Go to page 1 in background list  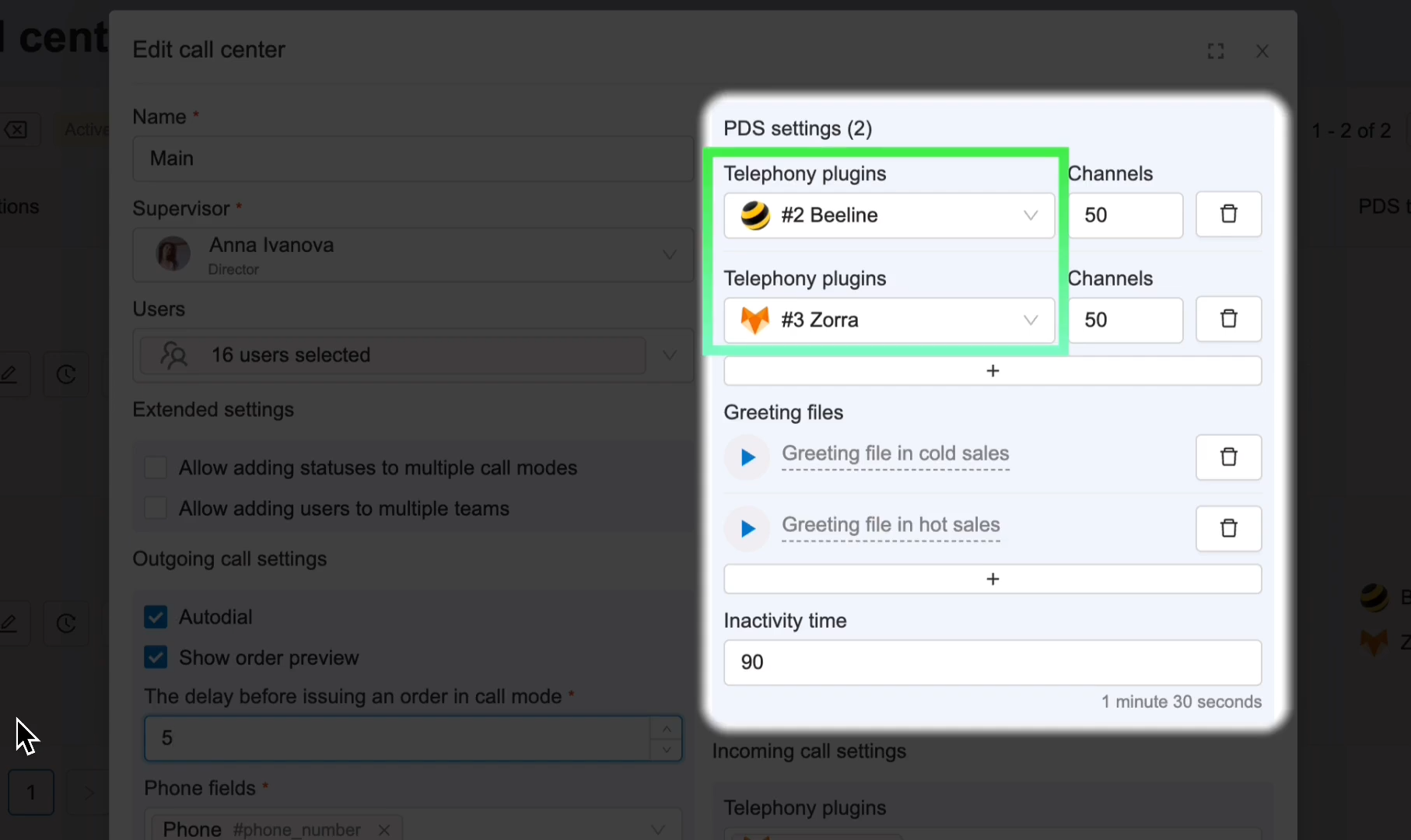click(x=31, y=793)
